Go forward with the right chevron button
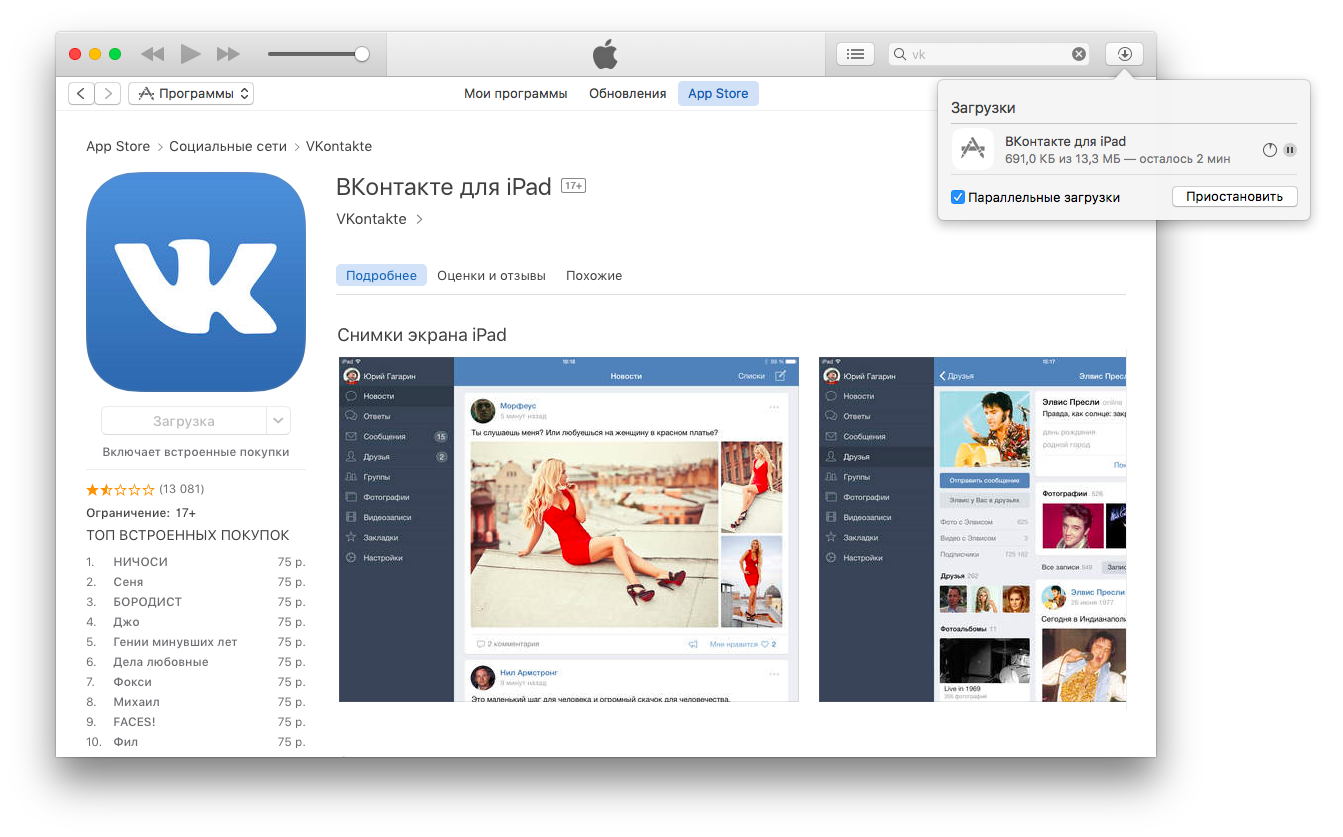This screenshot has height=837, width=1343. coord(108,93)
